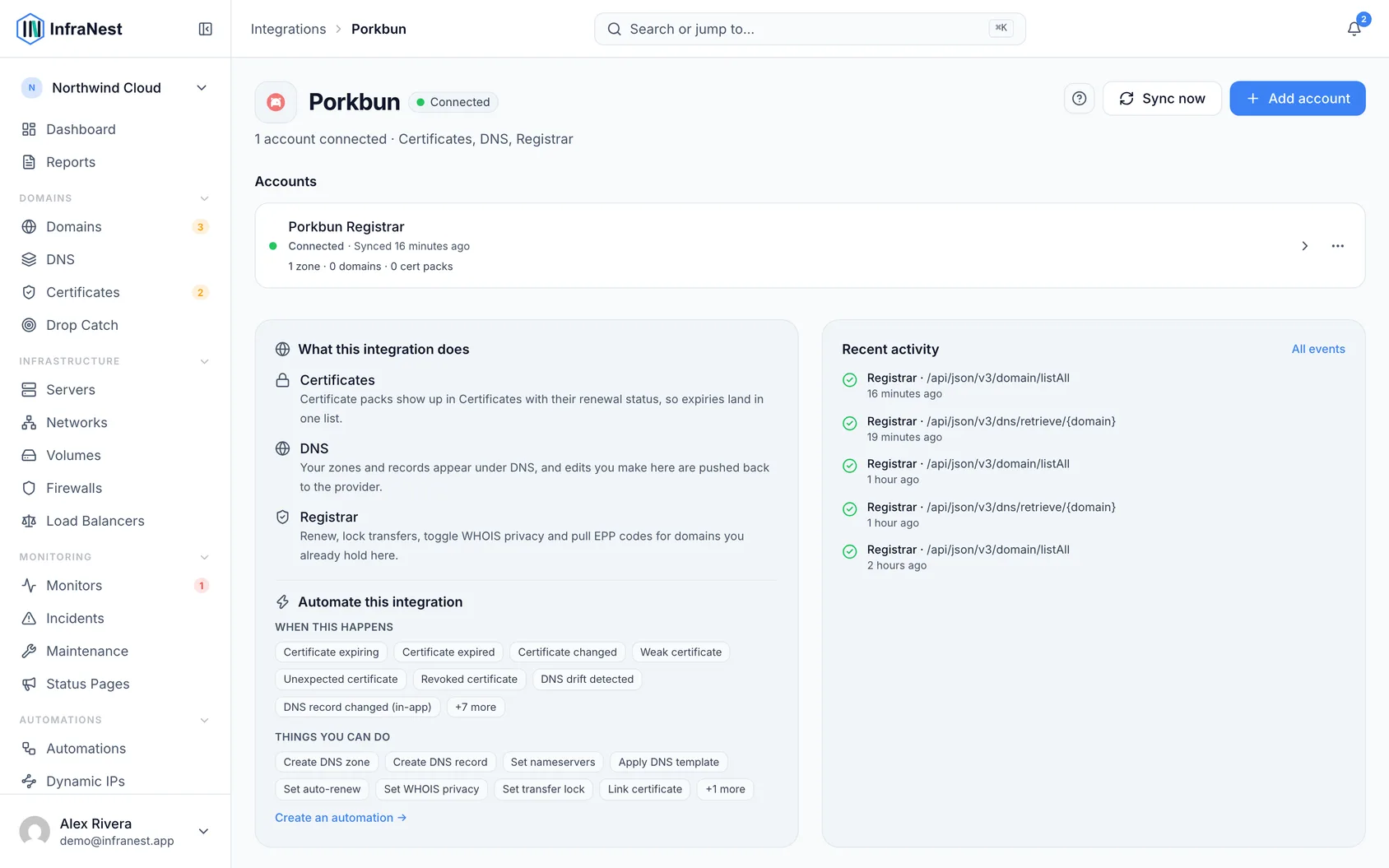Open more options for Porkbun Registrar account

click(1338, 246)
